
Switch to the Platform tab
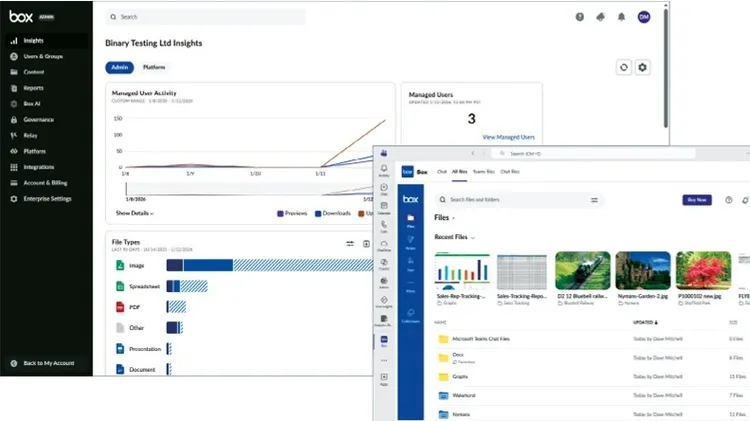tap(154, 67)
